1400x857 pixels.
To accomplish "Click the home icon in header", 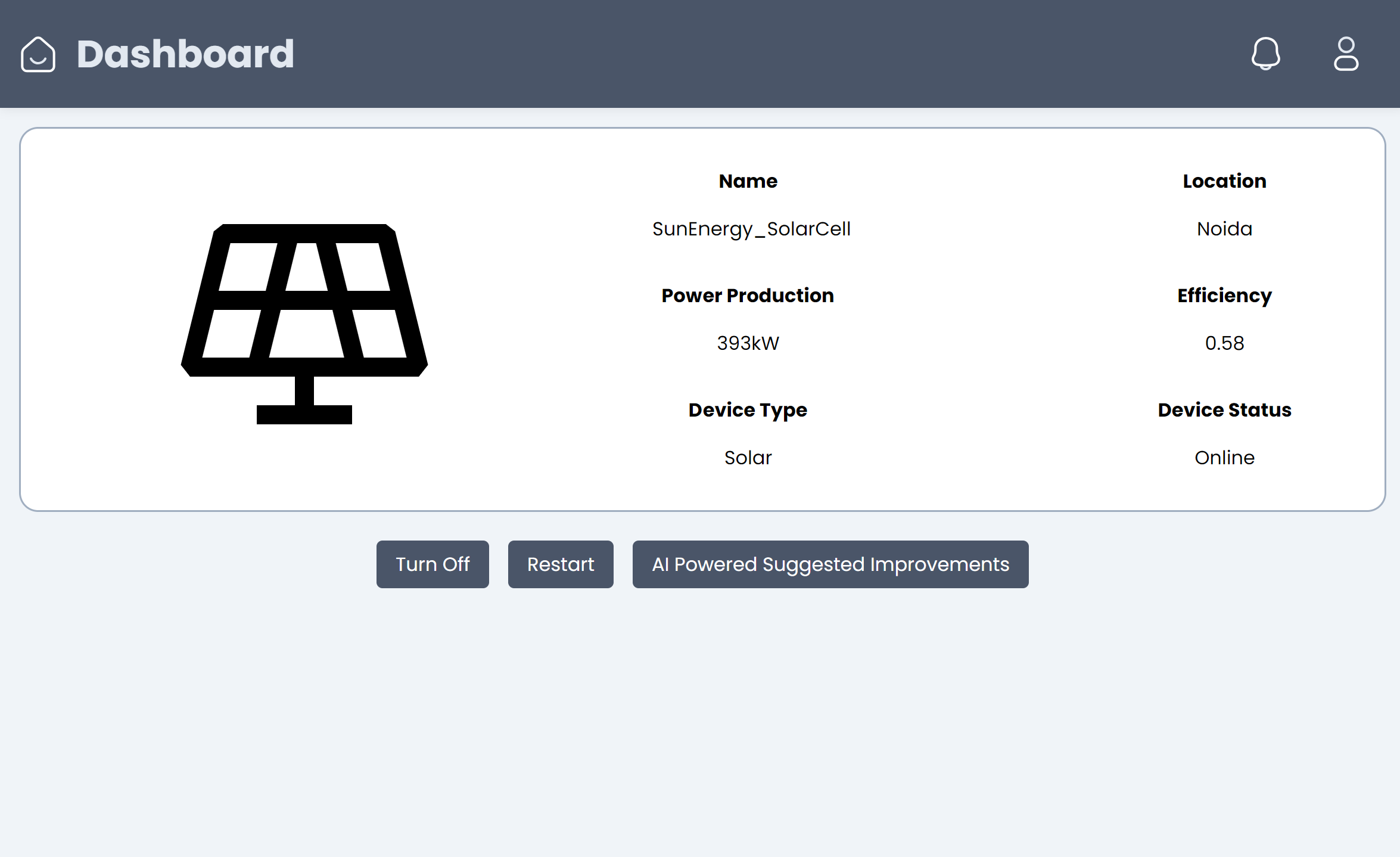I will tap(38, 54).
